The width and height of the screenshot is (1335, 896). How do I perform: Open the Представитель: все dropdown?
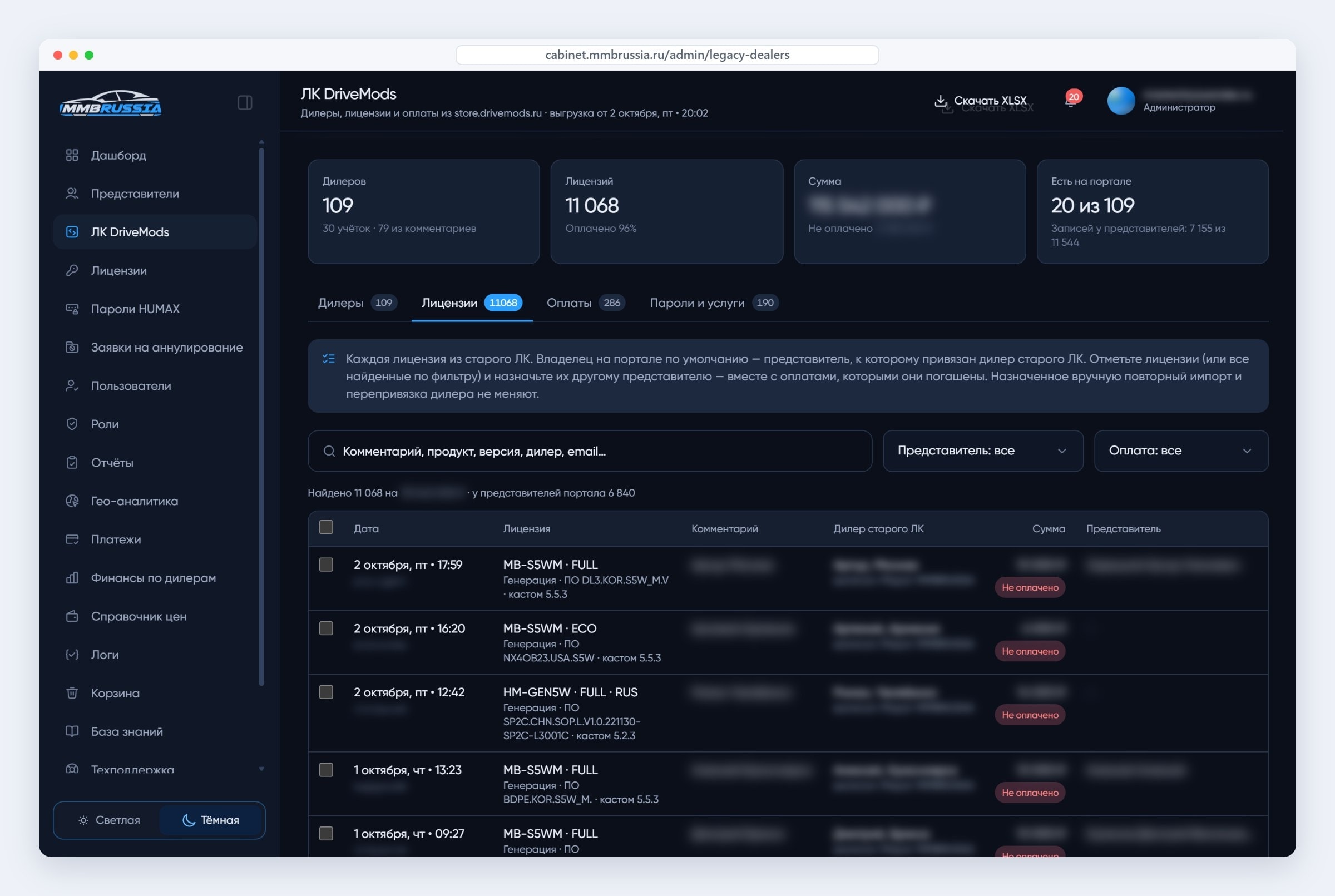(982, 451)
